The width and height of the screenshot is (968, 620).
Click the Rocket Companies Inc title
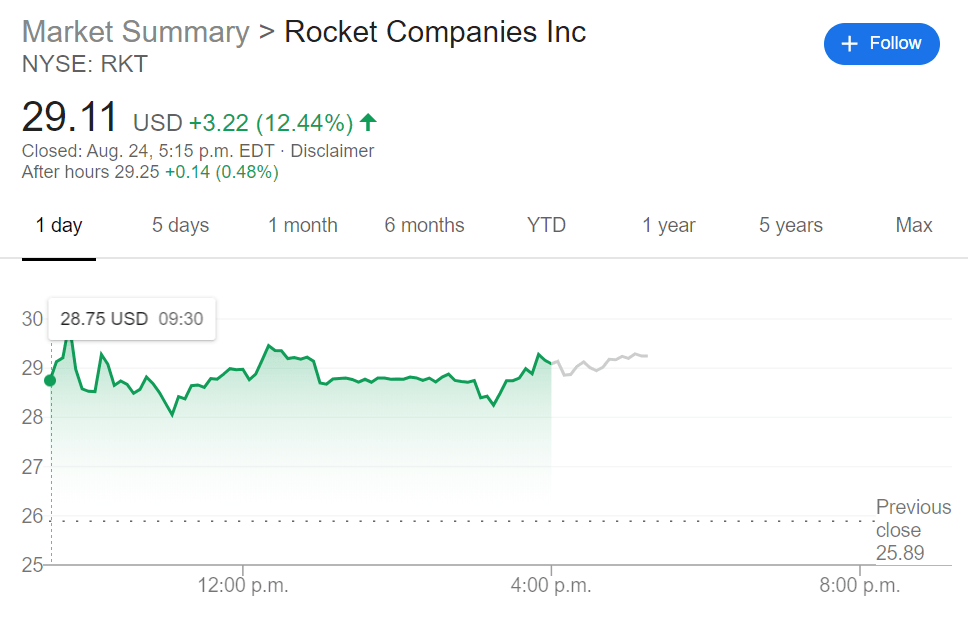[x=435, y=31]
